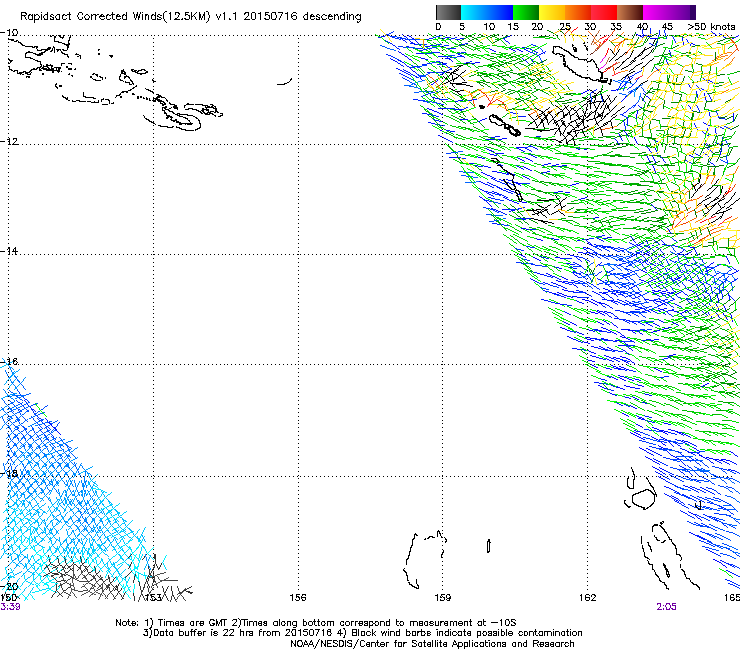Click the 156 longitude axis label

coord(298,598)
